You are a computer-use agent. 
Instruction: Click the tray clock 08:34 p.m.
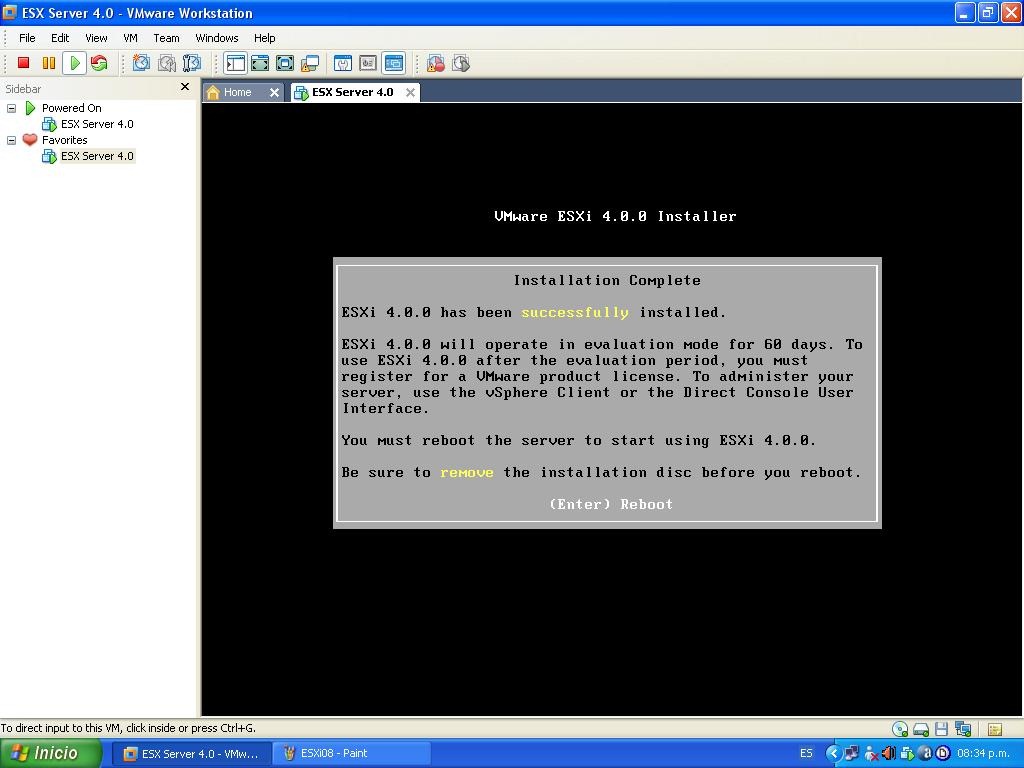coord(984,753)
